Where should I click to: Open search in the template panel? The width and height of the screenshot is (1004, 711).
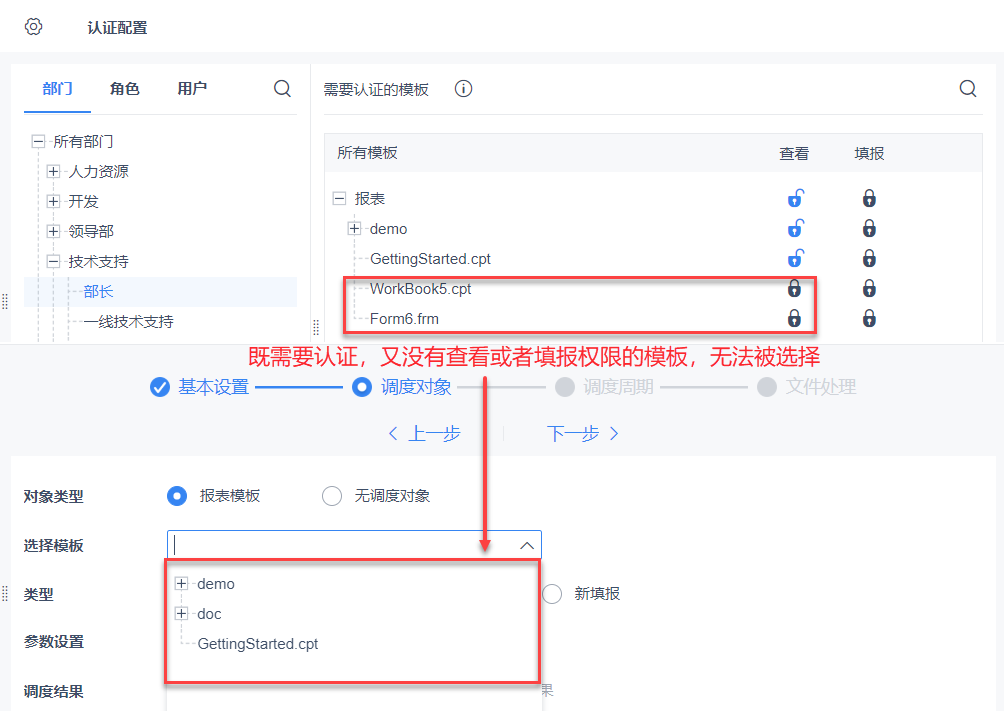click(x=968, y=88)
